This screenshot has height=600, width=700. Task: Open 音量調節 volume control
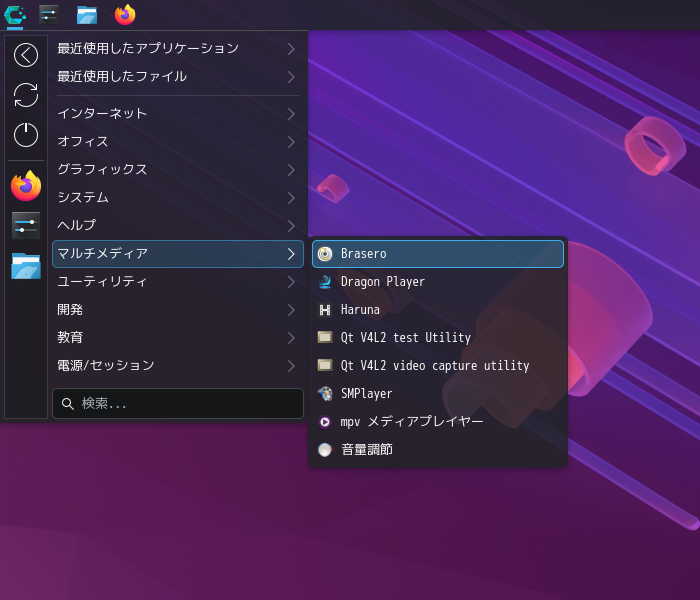tap(438, 450)
